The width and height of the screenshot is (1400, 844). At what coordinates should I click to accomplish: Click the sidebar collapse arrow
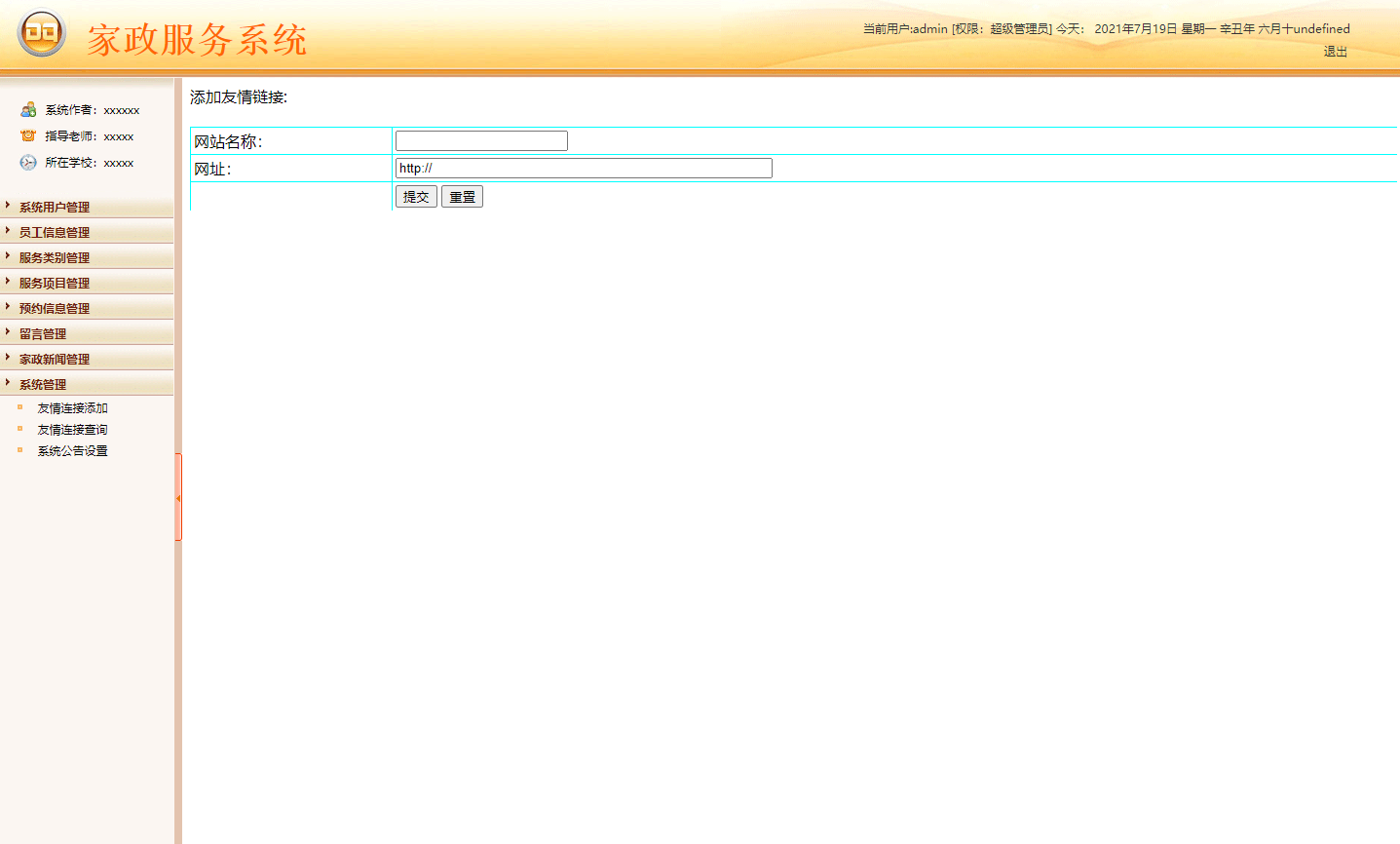pyautogui.click(x=179, y=497)
